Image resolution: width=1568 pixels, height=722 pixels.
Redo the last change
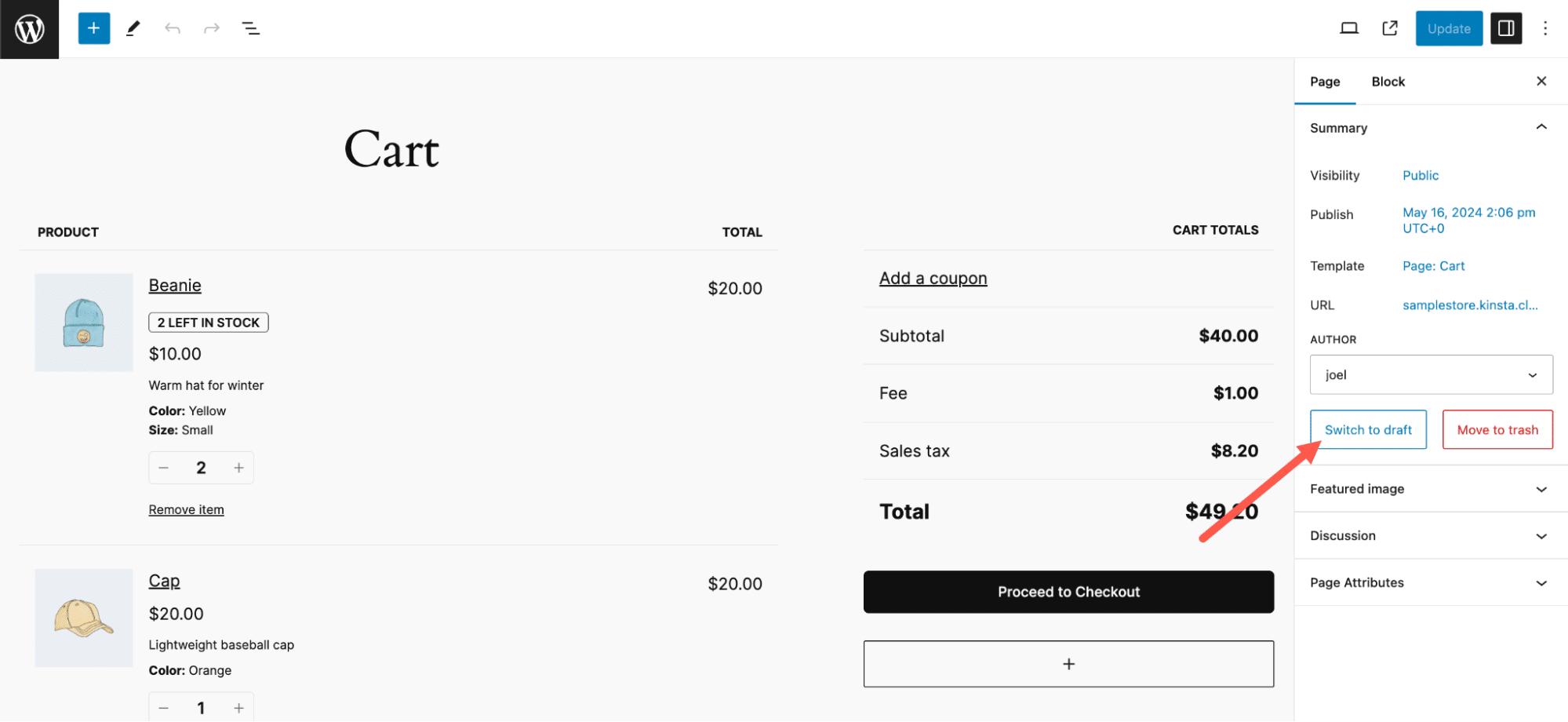(x=211, y=28)
